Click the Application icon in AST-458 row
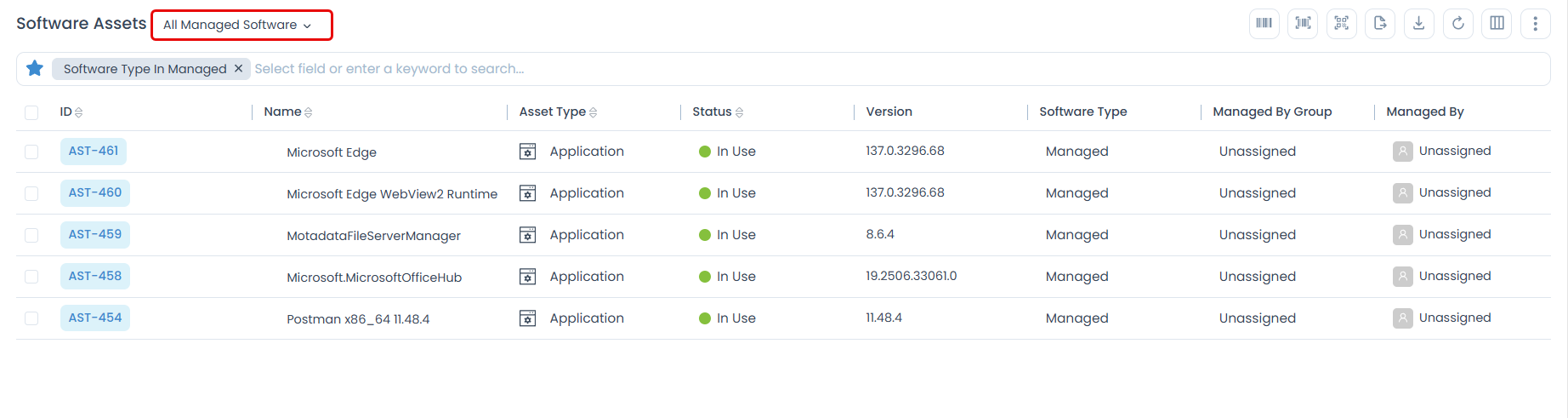Image resolution: width=1568 pixels, height=418 pixels. (x=528, y=277)
